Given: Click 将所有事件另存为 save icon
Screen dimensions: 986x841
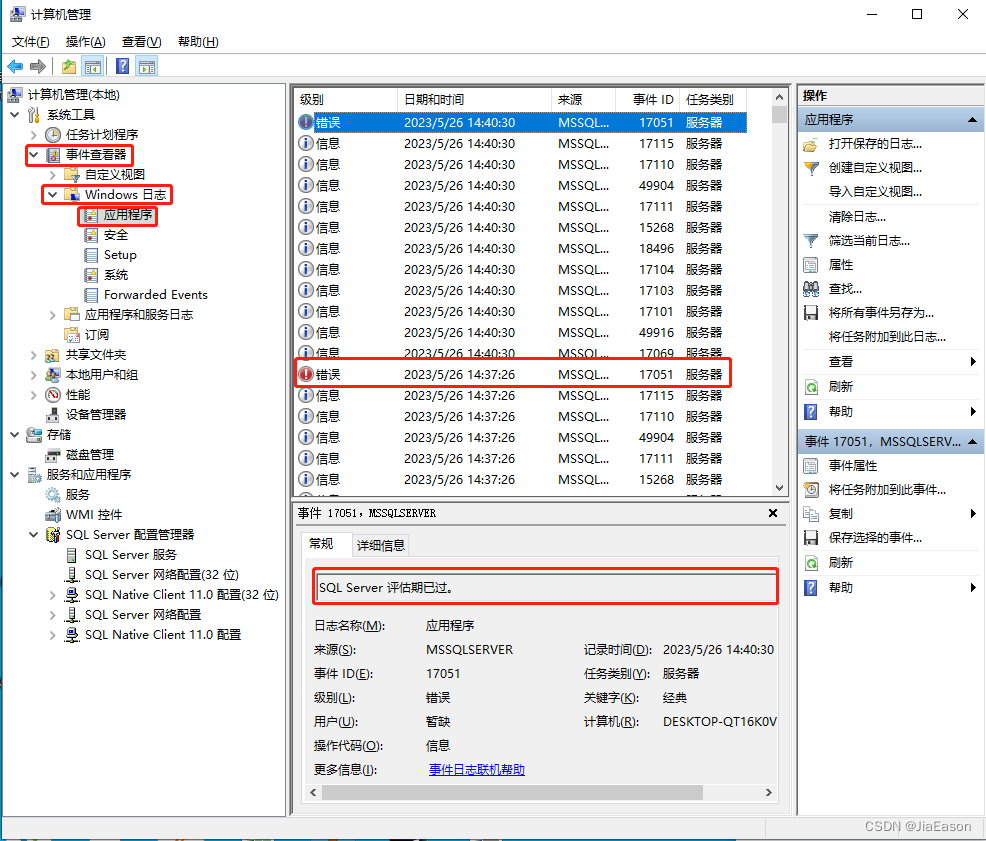Looking at the screenshot, I should click(811, 313).
